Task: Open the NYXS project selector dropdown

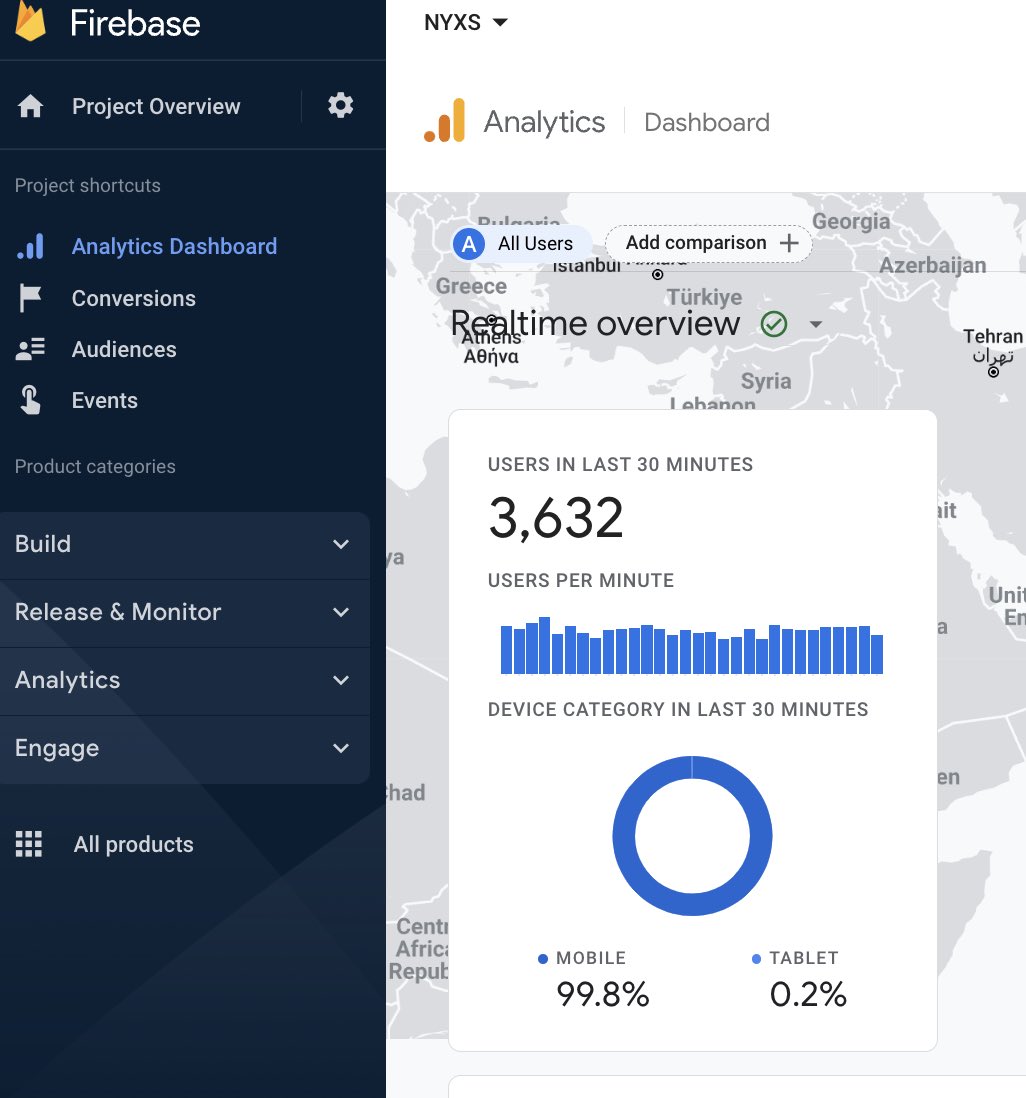Action: click(x=466, y=22)
